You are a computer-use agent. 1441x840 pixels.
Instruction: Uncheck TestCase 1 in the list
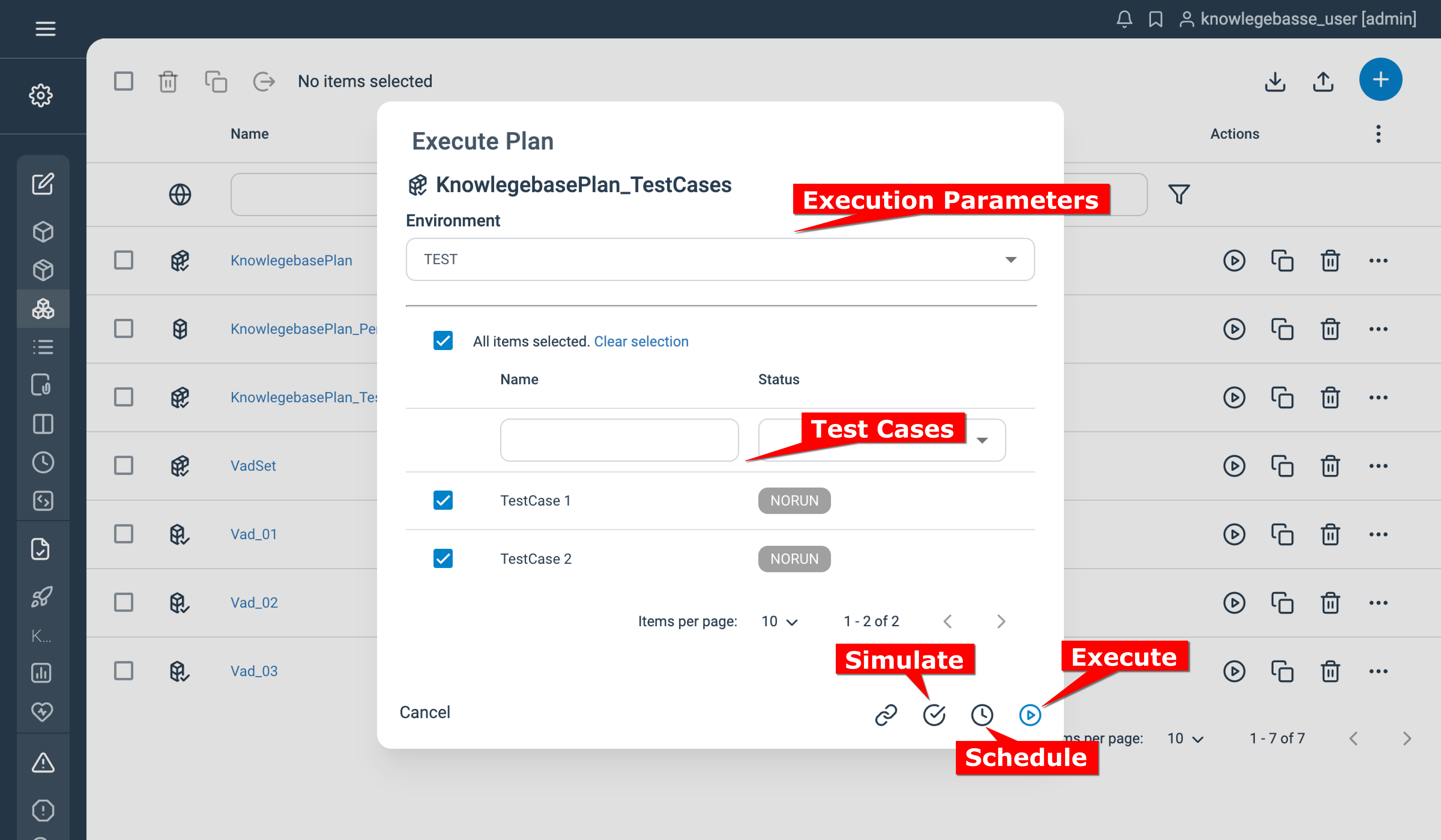[443, 500]
